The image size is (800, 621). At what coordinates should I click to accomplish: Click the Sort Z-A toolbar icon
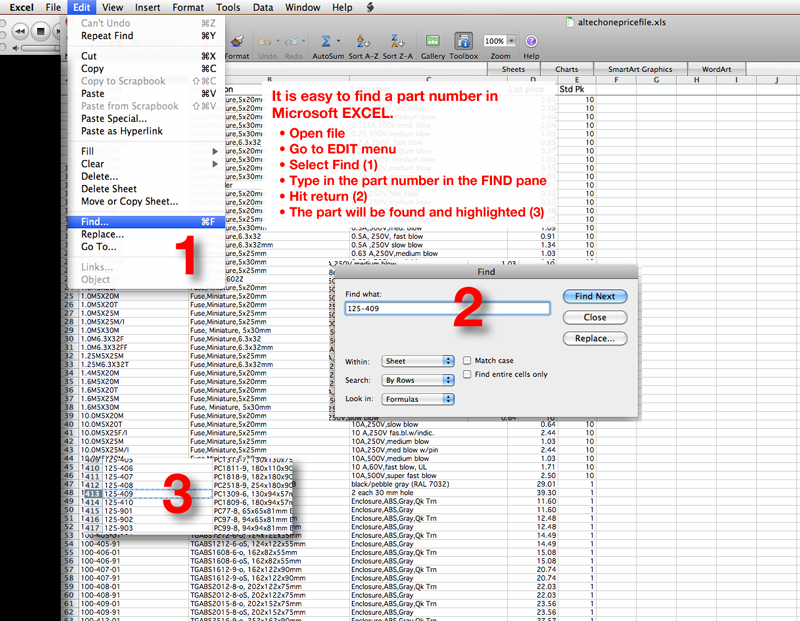pos(397,41)
